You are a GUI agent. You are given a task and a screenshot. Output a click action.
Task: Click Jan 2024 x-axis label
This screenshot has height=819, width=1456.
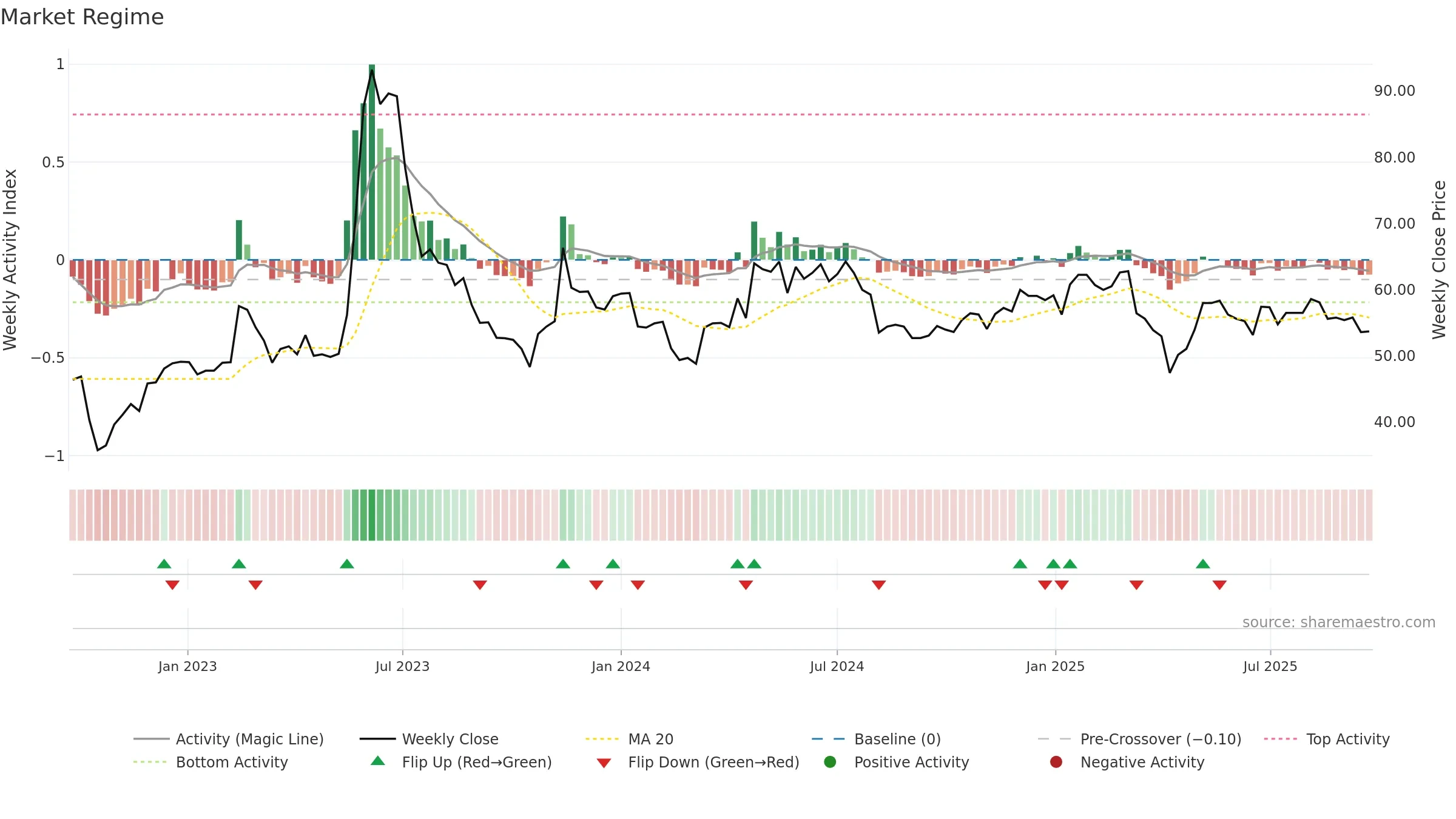pos(621,666)
